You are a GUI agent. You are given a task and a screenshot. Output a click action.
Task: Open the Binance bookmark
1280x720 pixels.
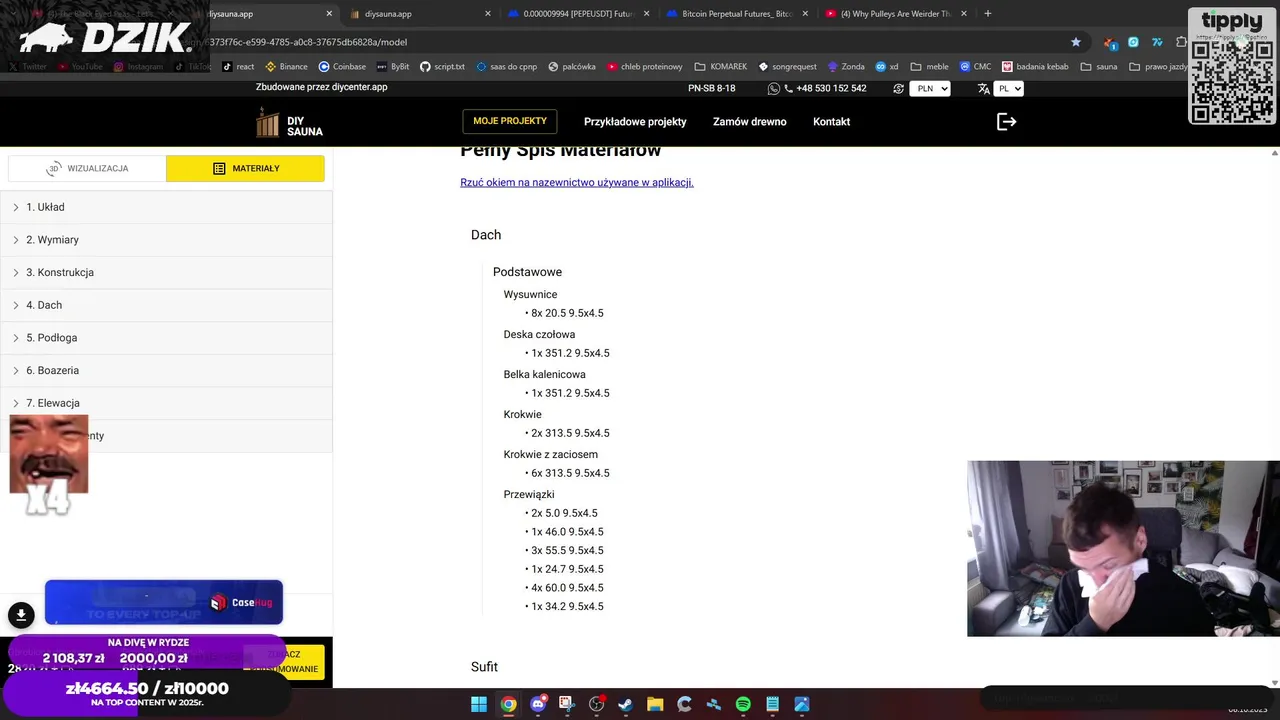pyautogui.click(x=286, y=67)
